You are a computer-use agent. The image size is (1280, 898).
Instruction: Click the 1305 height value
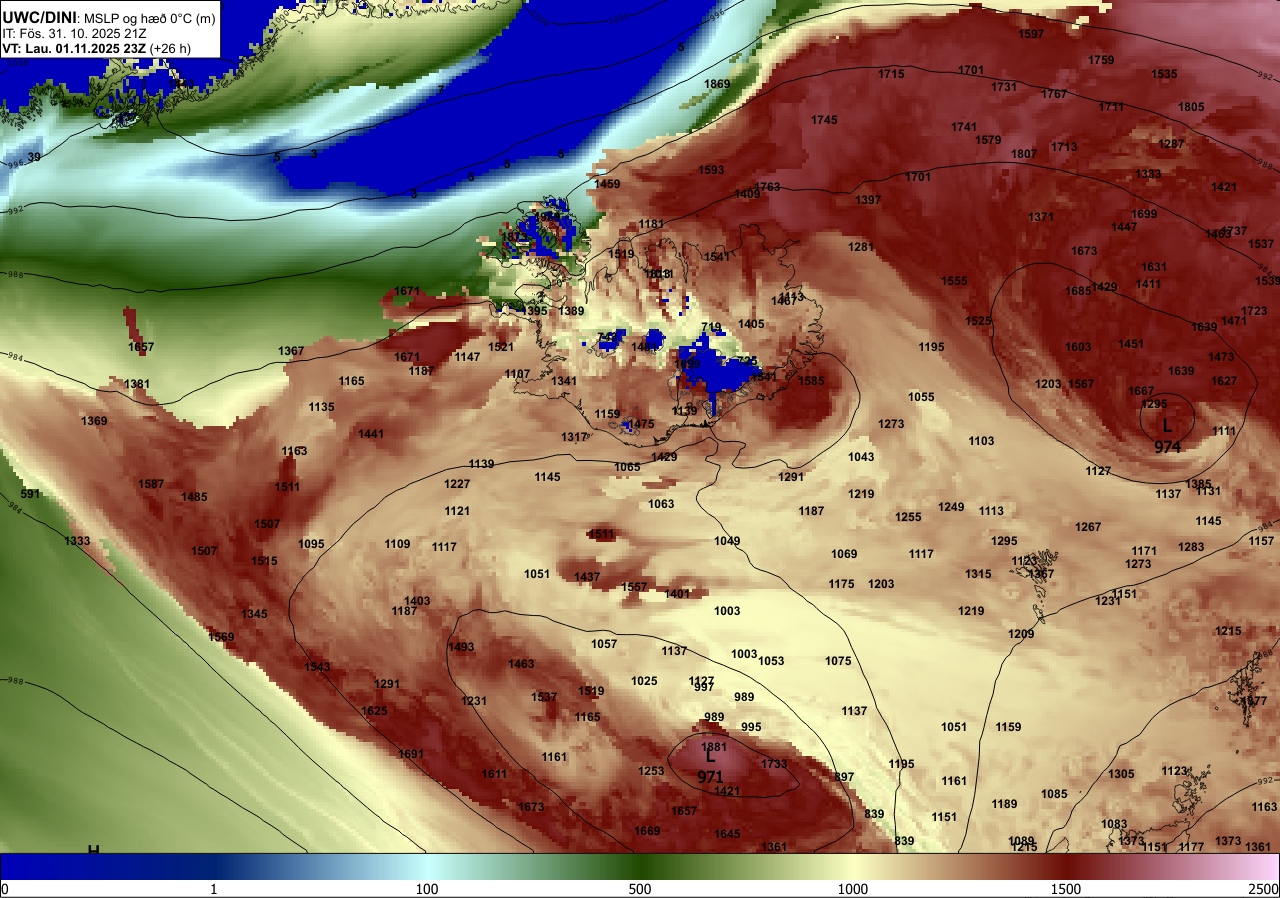1121,774
